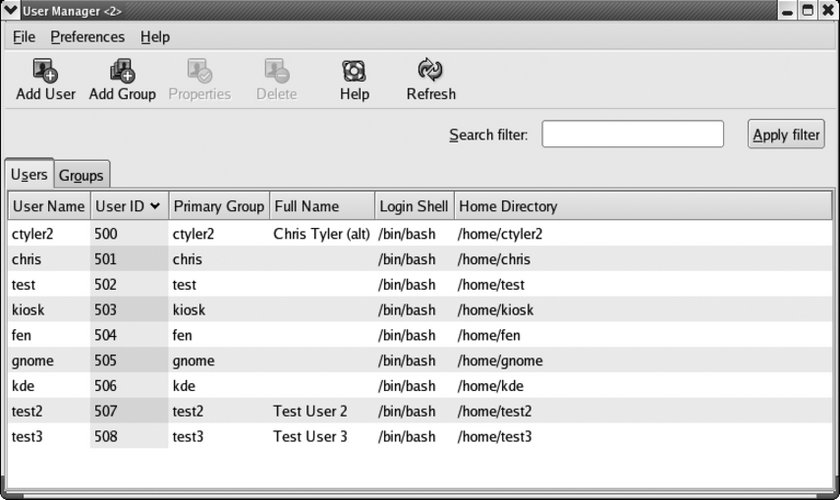Switch to the Groups tab
The height and width of the screenshot is (500, 840).
pos(81,175)
